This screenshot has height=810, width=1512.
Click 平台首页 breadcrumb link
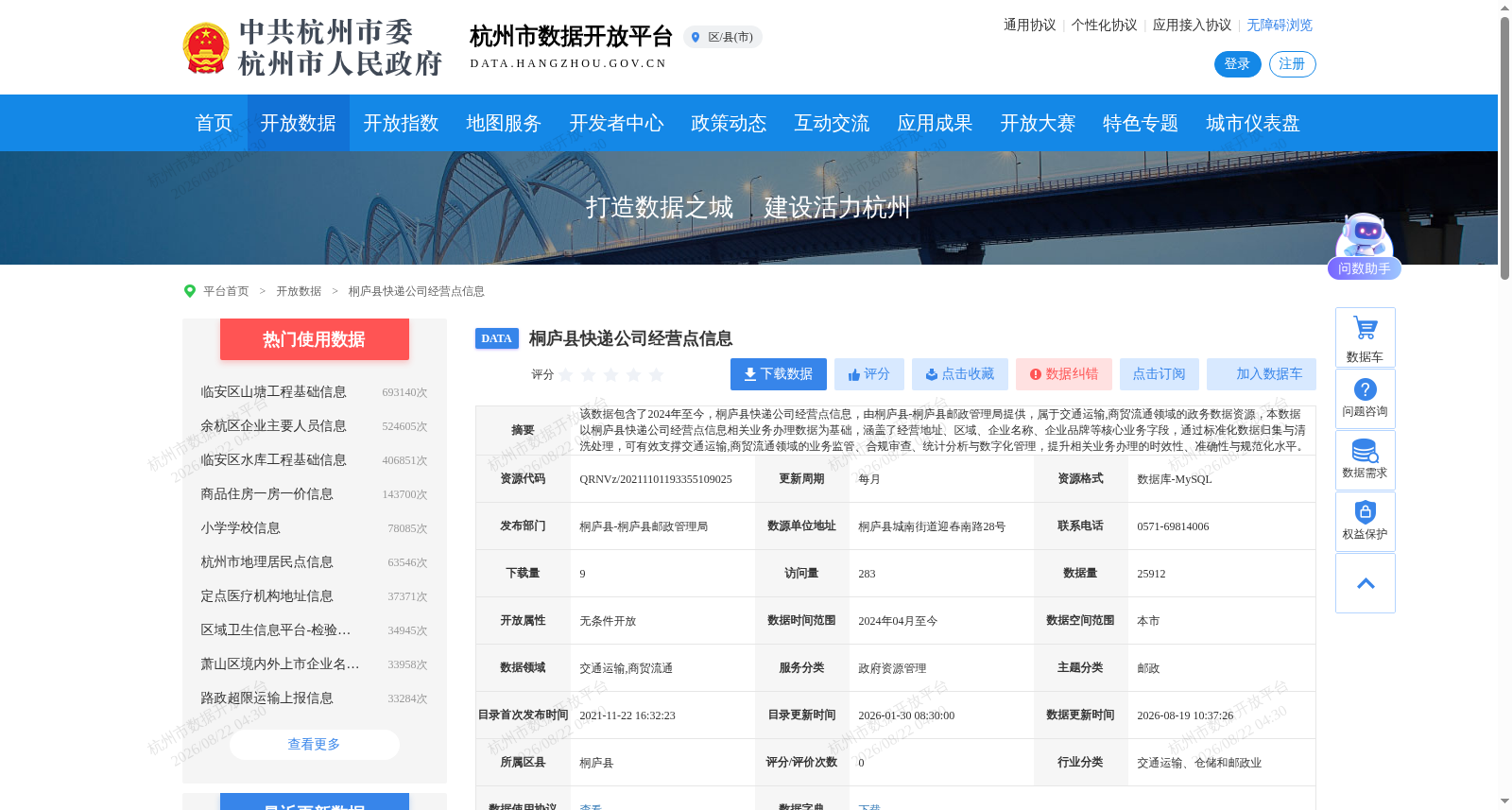pos(226,291)
